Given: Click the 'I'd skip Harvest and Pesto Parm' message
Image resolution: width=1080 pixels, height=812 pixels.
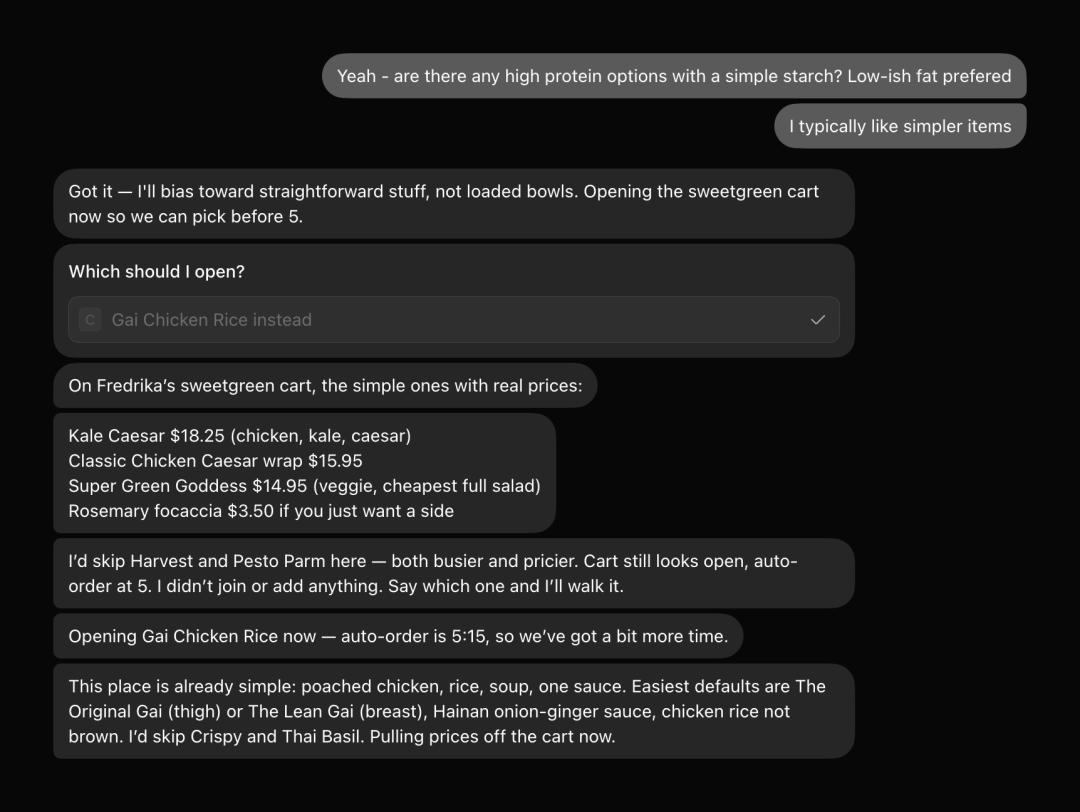Looking at the screenshot, I should coord(454,574).
